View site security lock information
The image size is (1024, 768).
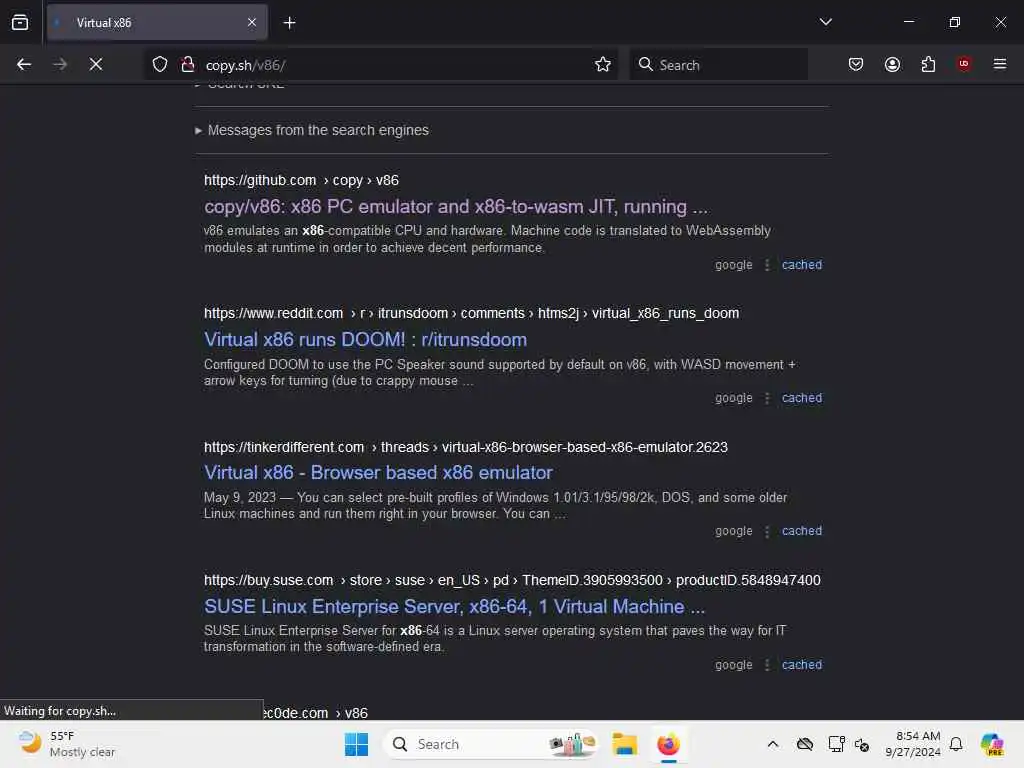coord(187,65)
